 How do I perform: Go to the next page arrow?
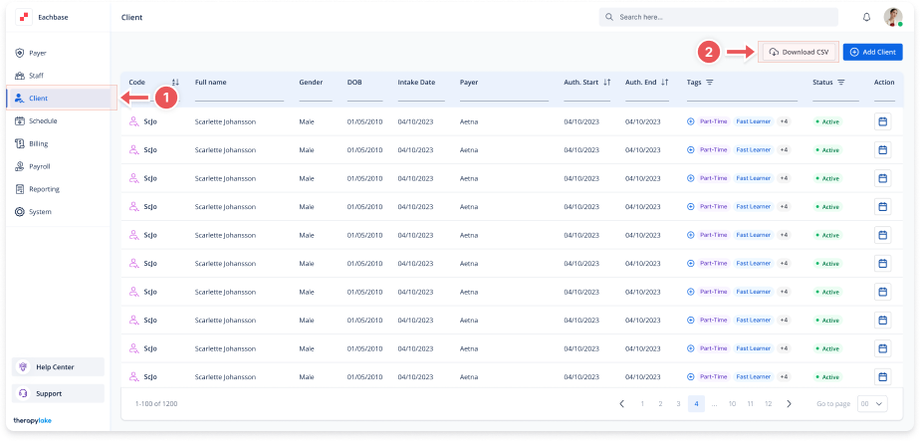tap(789, 403)
